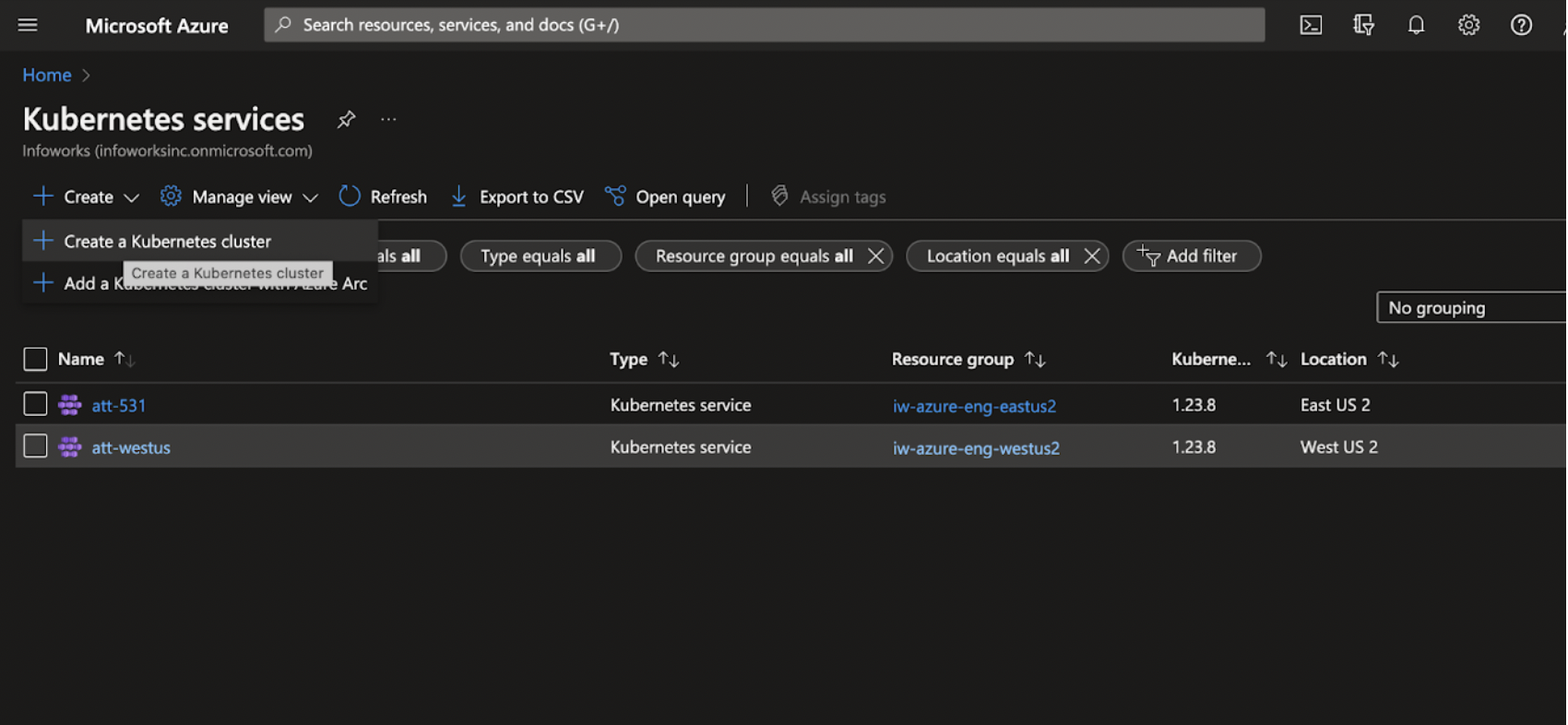The image size is (1568, 725).
Task: Click the East US 2 location cell
Action: pos(1336,405)
